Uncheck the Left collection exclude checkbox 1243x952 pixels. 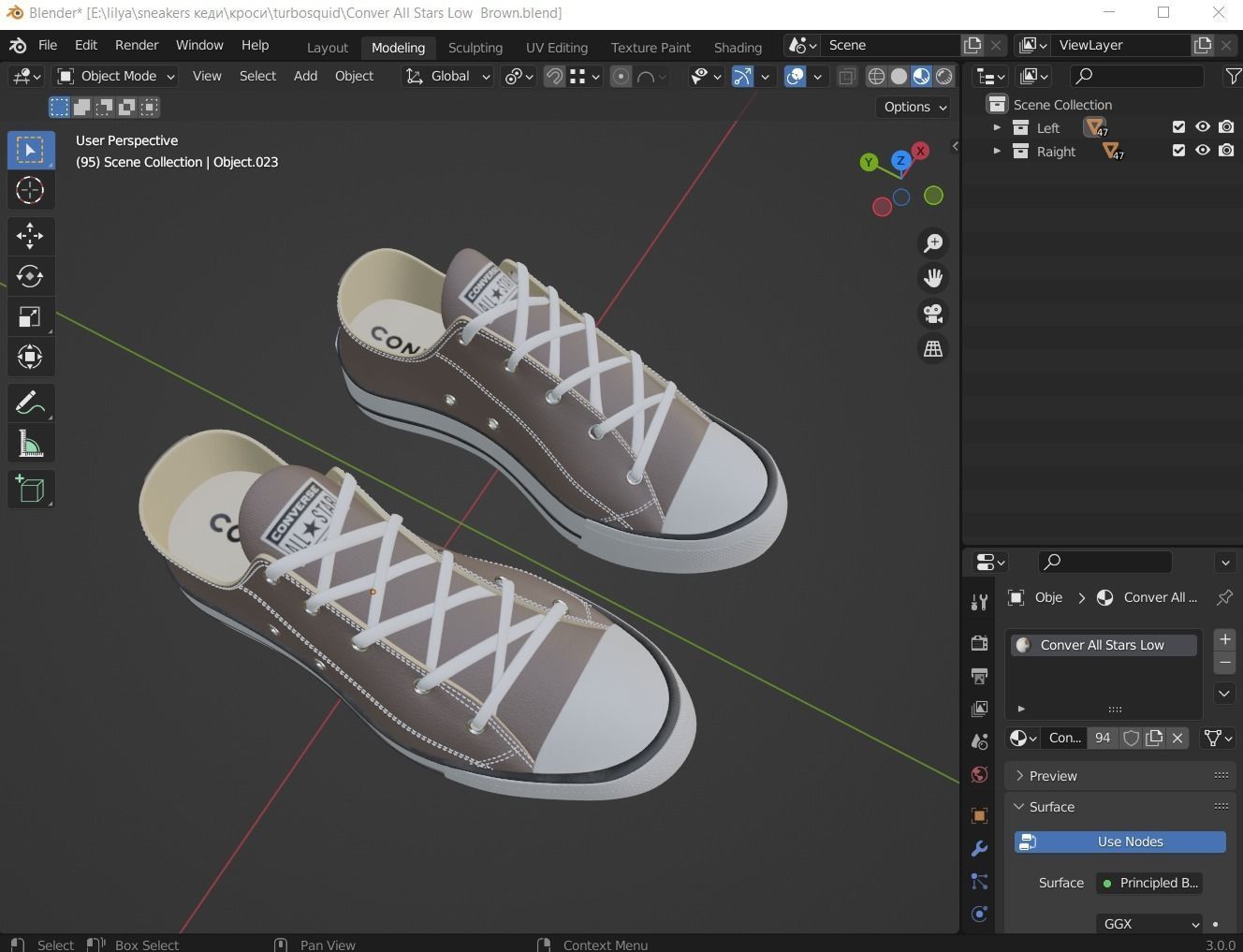1178,126
